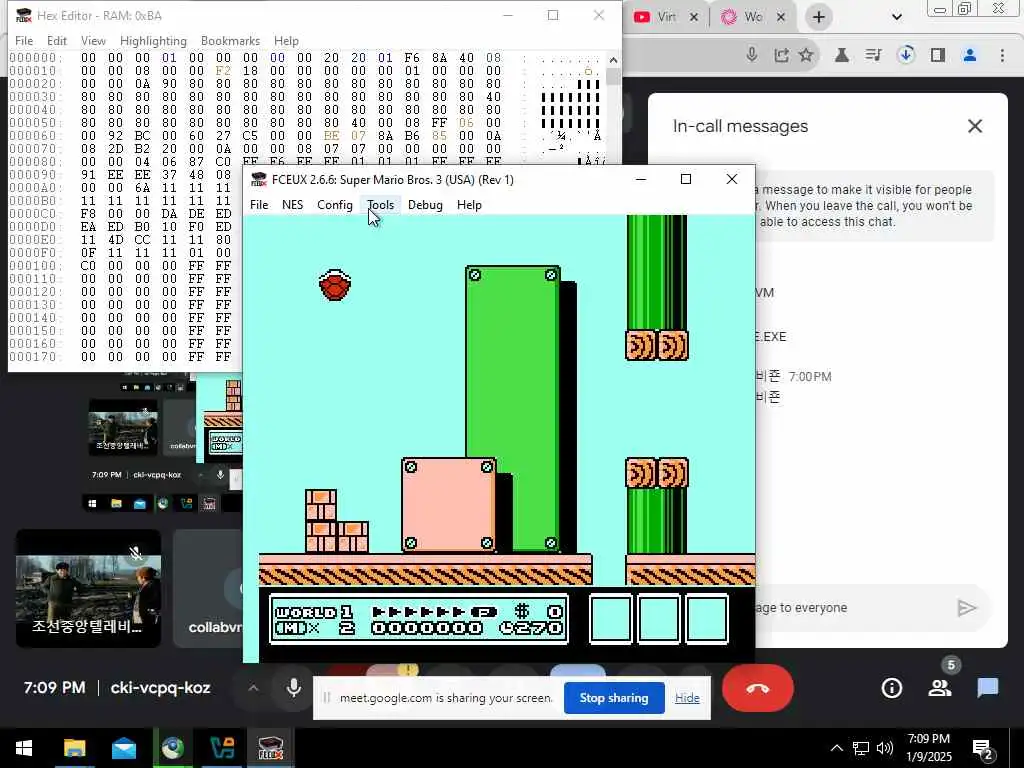This screenshot has height=768, width=1024.
Task: Open a new browser tab with plus
Action: (818, 17)
